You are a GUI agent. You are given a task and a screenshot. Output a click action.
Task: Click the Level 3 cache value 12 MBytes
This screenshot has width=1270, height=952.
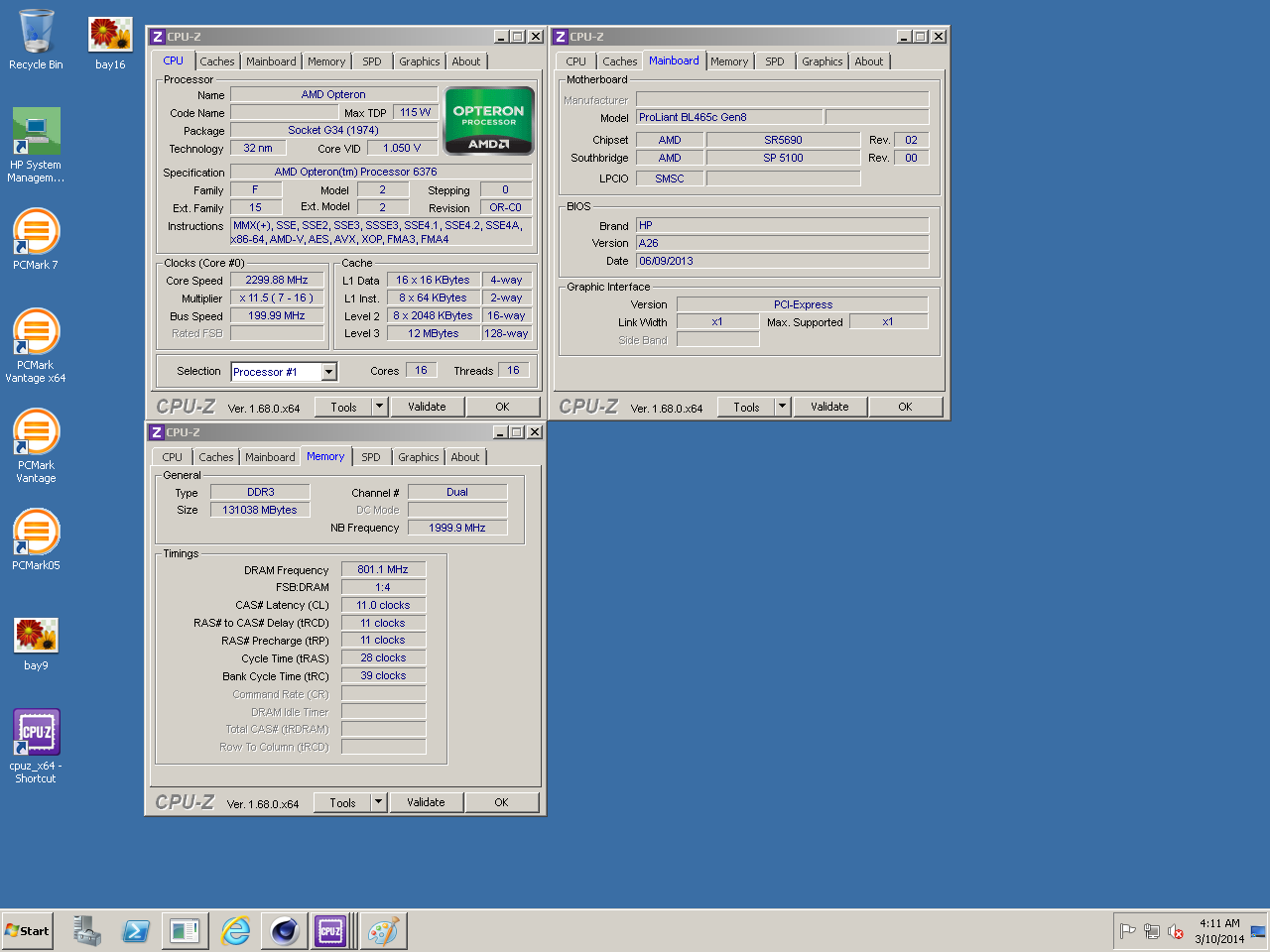pyautogui.click(x=434, y=333)
